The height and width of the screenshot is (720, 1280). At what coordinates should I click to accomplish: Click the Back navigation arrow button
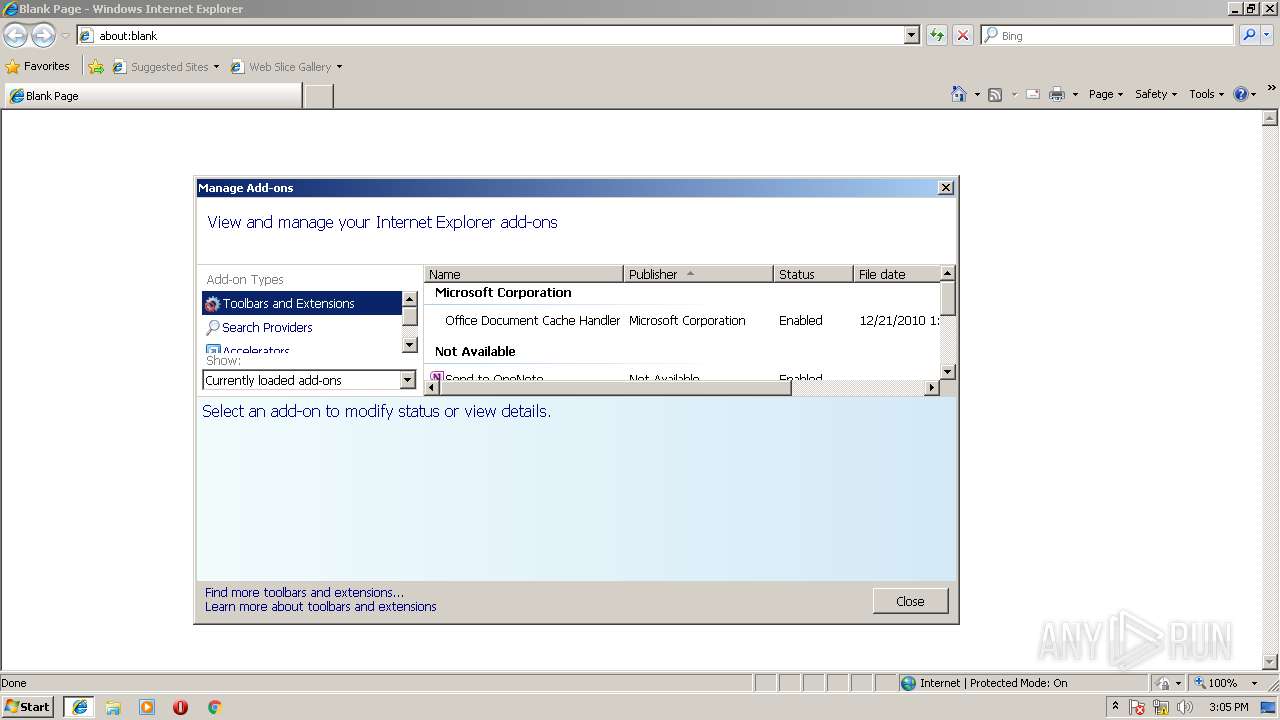pyautogui.click(x=15, y=36)
